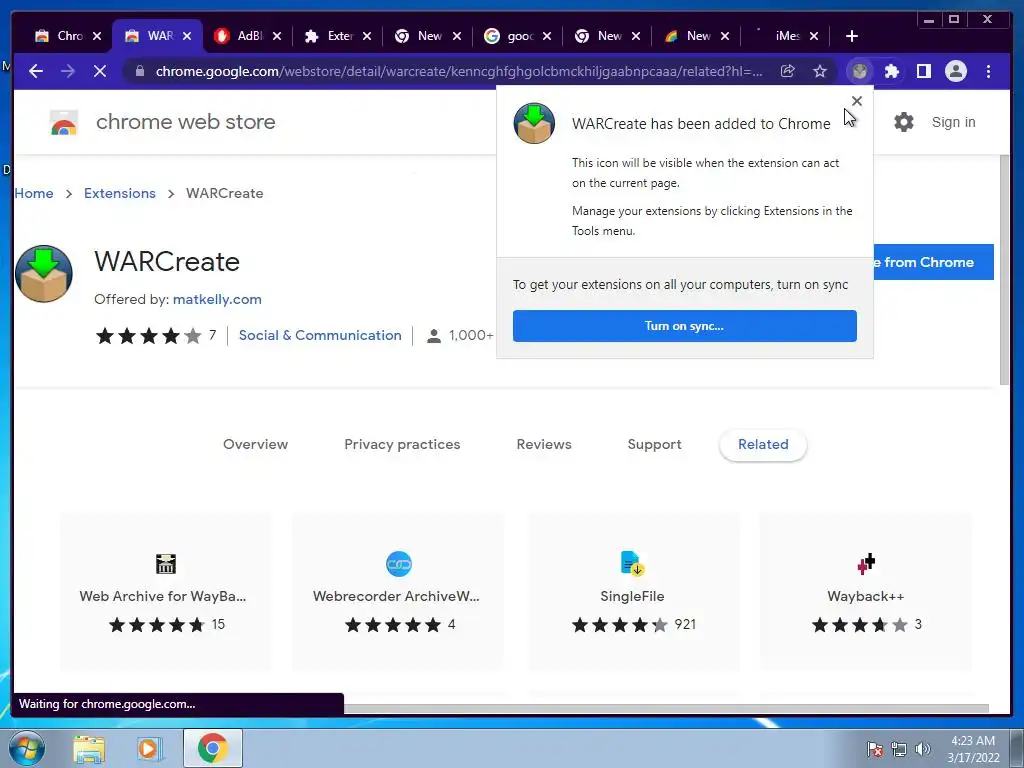The image size is (1024, 768).
Task: Open Chrome Web Store settings gear
Action: pyautogui.click(x=904, y=122)
